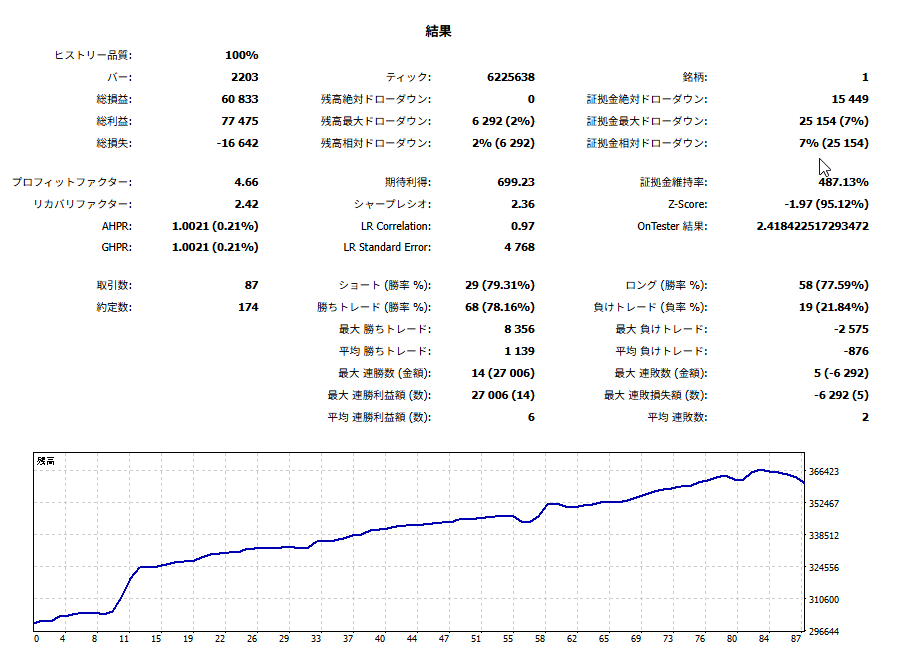The image size is (911, 661).
Task: Click the 残高最大ドローダウン value 6 292 (2%)
Action: point(503,121)
